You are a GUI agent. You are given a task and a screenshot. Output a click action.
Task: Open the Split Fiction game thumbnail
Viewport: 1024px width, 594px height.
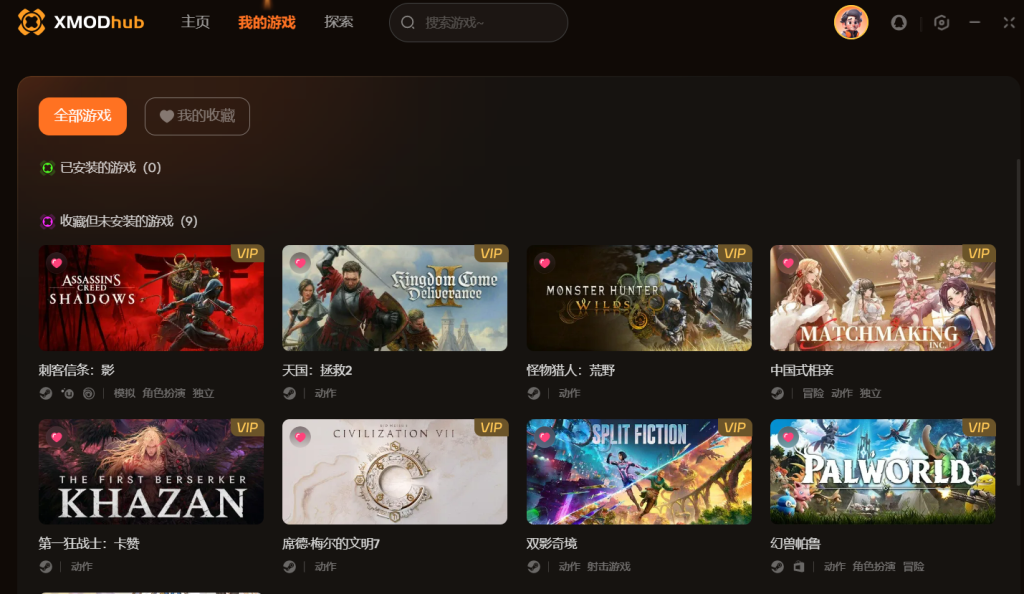tap(639, 471)
